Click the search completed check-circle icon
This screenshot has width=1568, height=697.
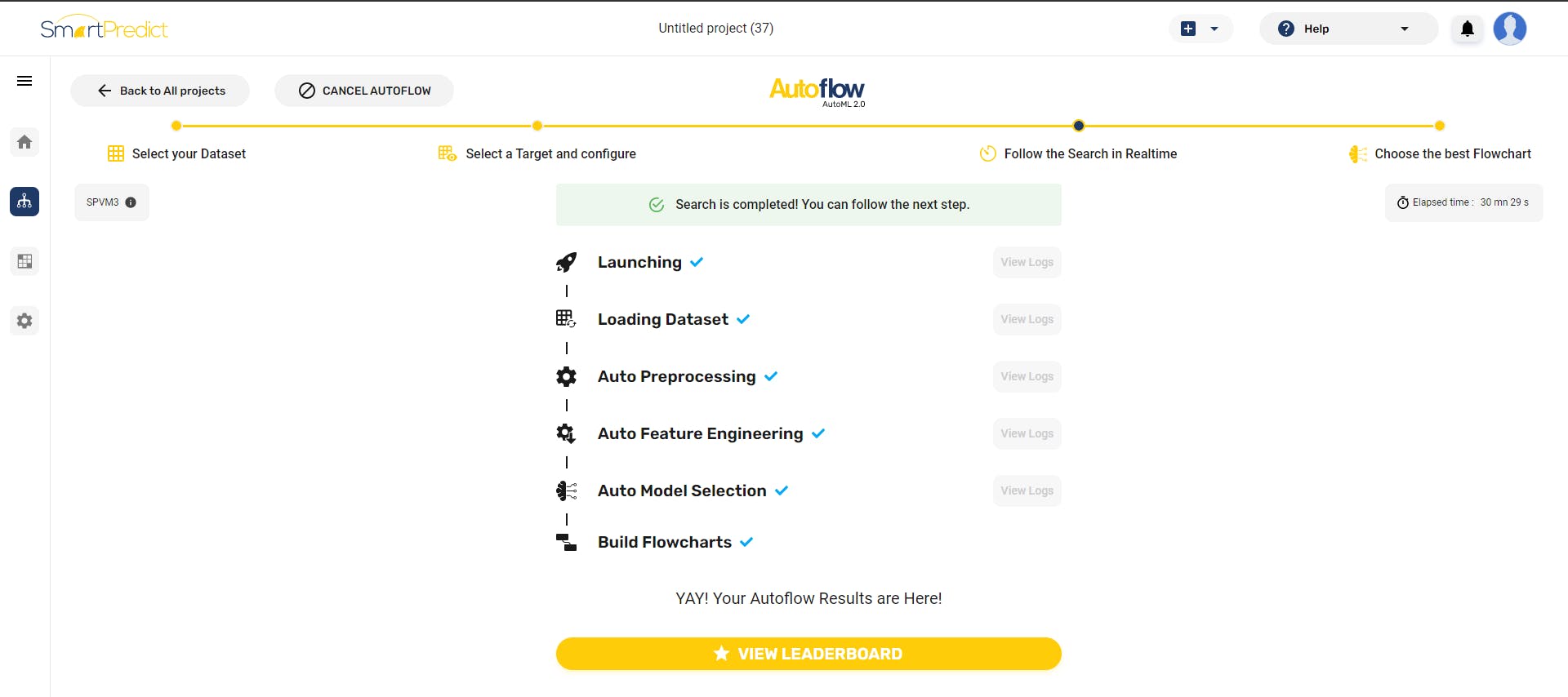point(657,205)
